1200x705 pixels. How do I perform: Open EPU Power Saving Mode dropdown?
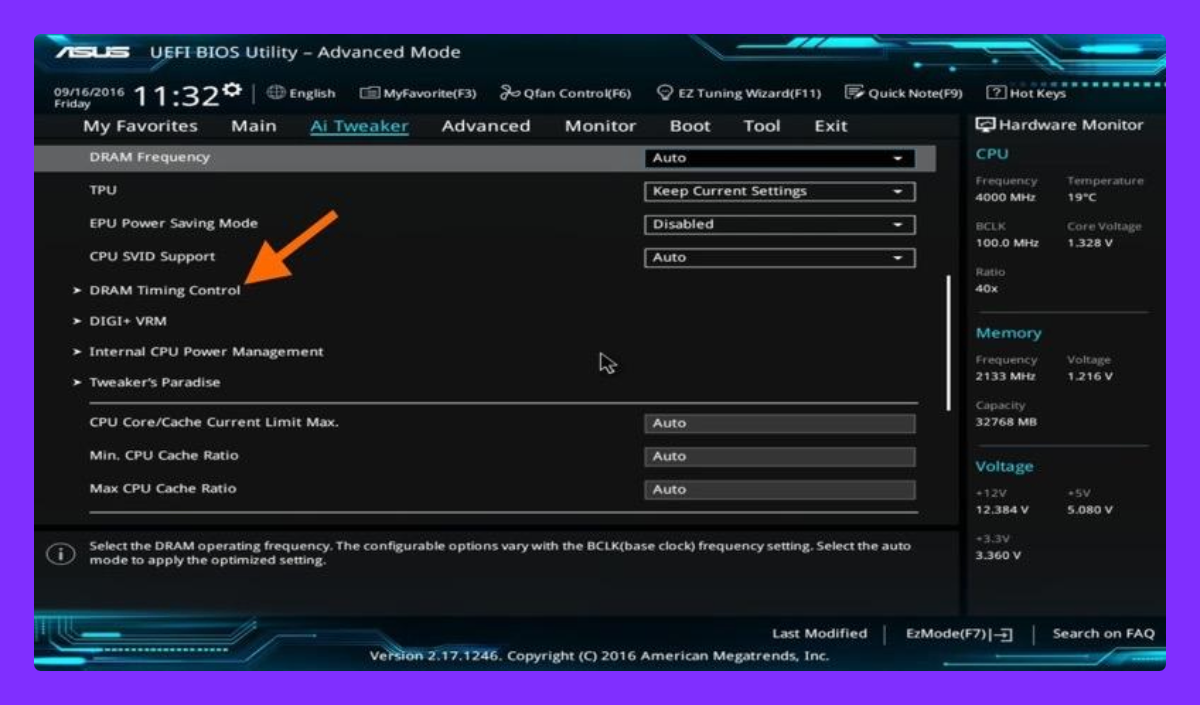coord(780,224)
